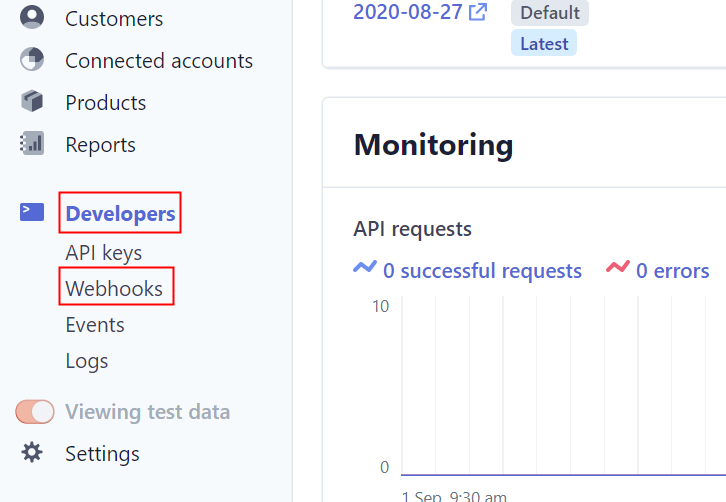This screenshot has height=502, width=726.
Task: Select the Developers sidebar label
Action: 120,213
